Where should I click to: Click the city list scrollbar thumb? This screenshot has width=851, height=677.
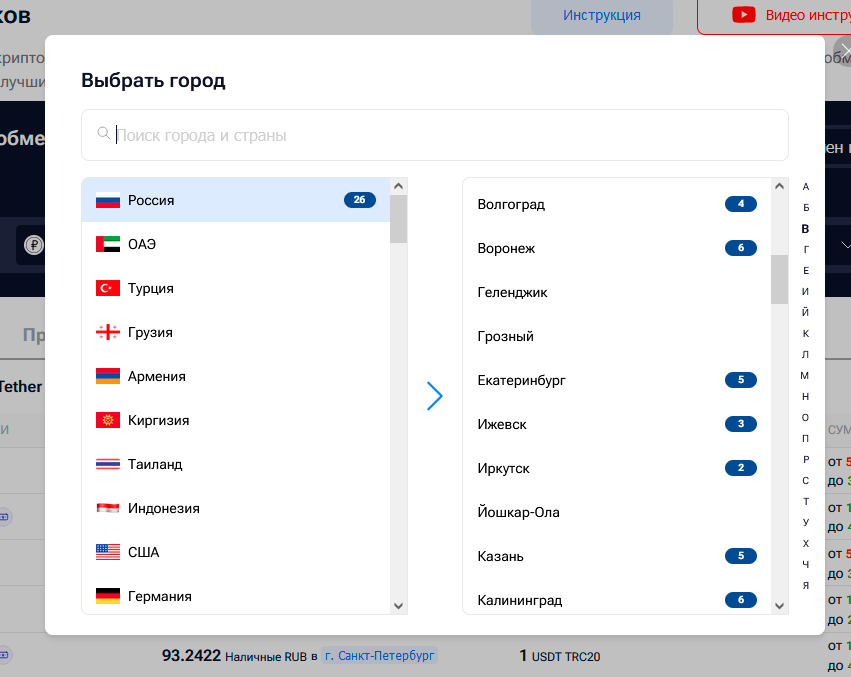[779, 279]
